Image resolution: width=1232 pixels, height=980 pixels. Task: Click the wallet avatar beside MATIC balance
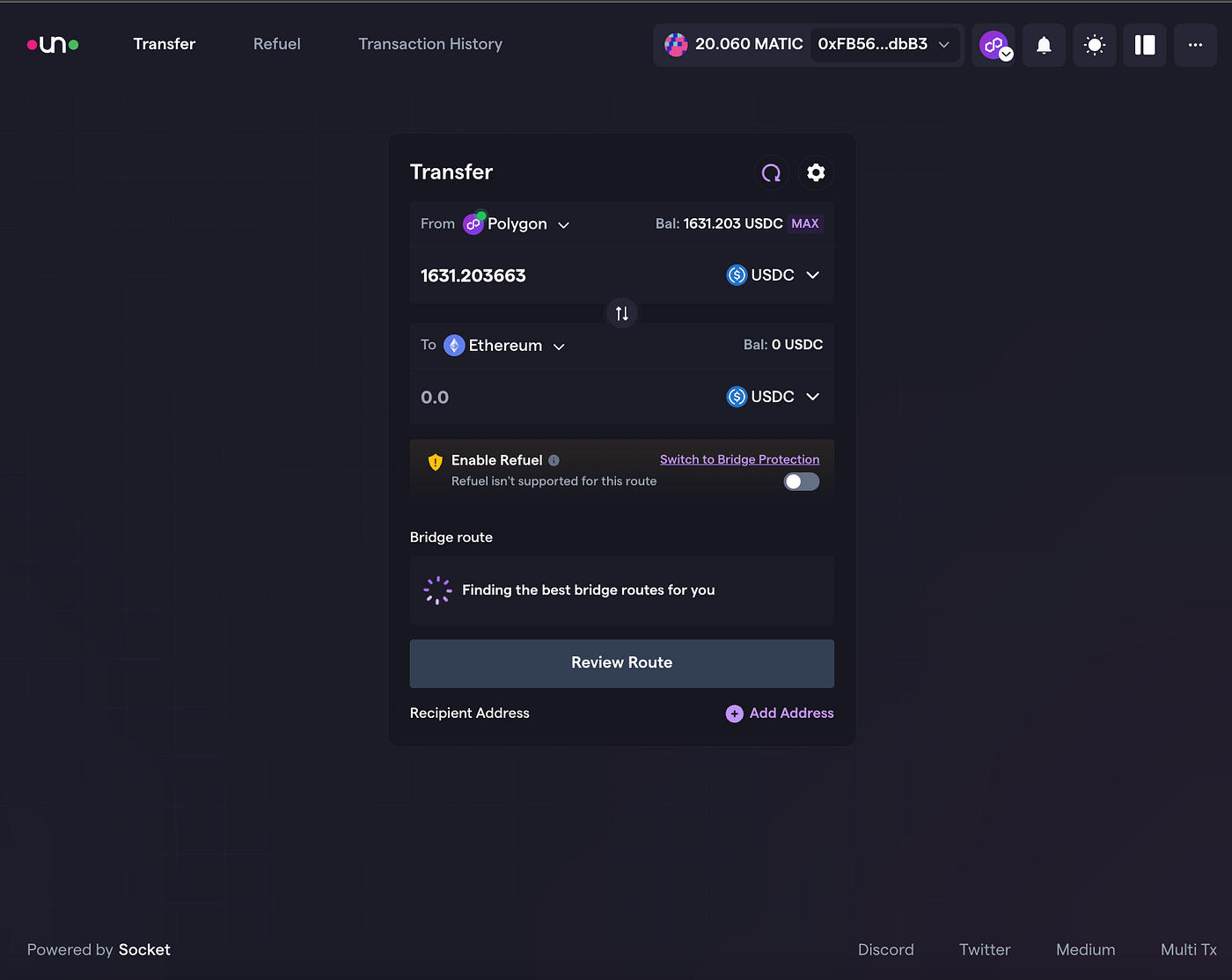click(x=676, y=45)
